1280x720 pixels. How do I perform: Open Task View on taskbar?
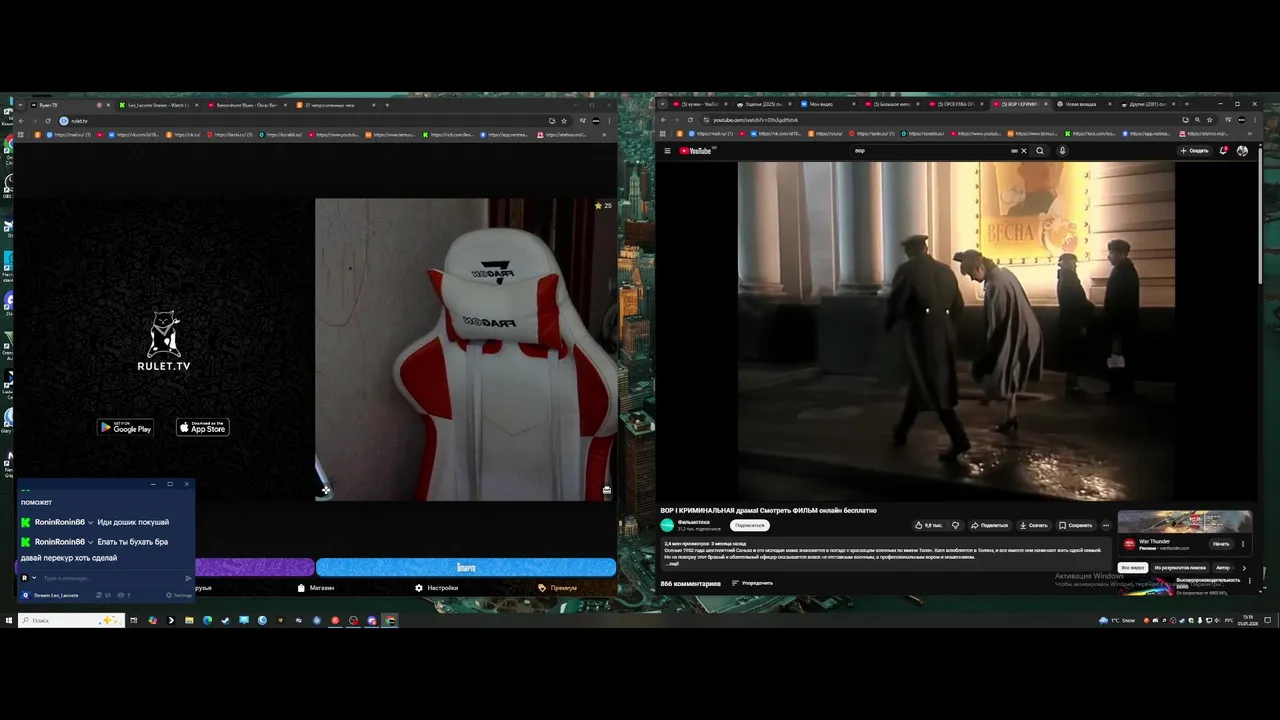[133, 620]
